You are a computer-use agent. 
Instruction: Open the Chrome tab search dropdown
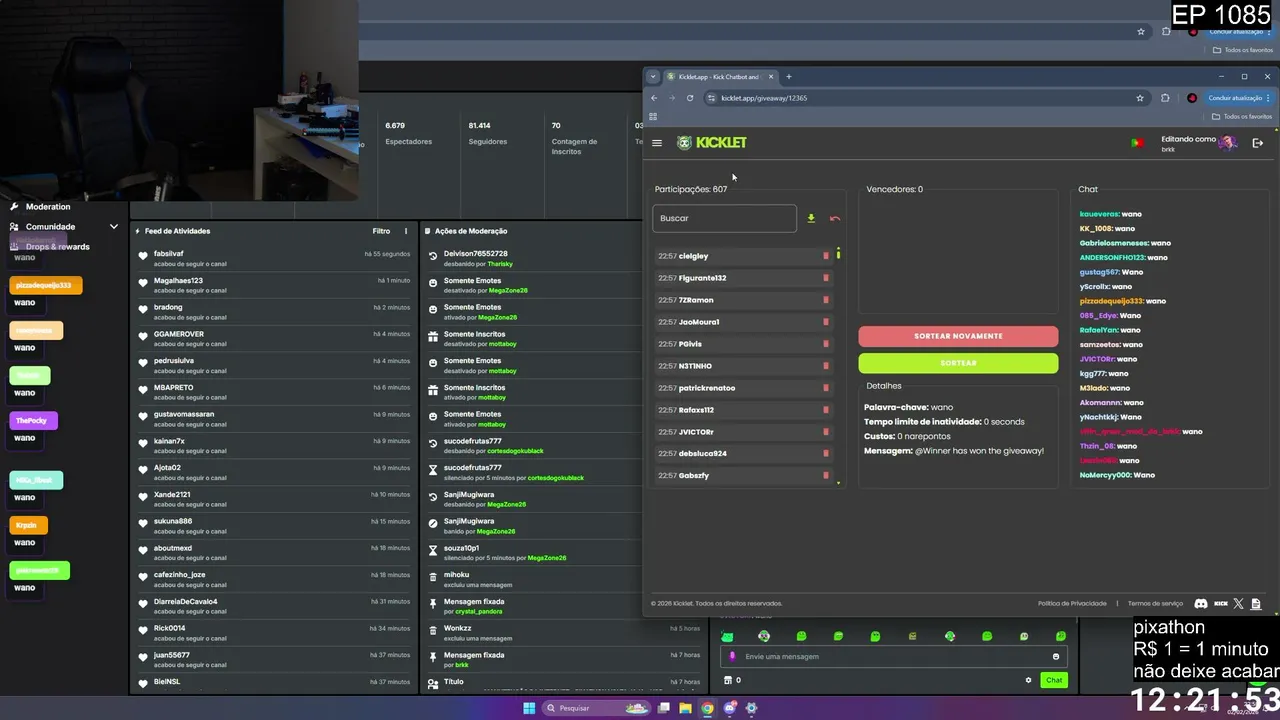click(653, 77)
